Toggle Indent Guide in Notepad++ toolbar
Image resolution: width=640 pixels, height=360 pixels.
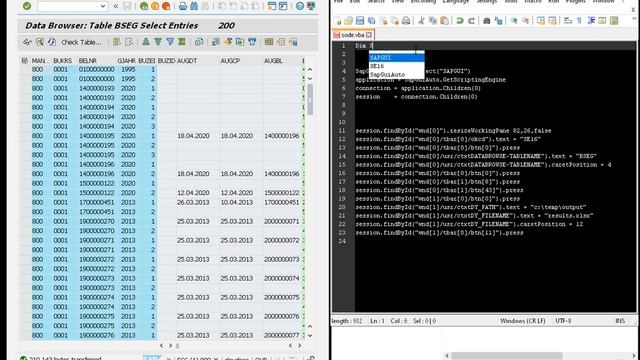pos(591,20)
